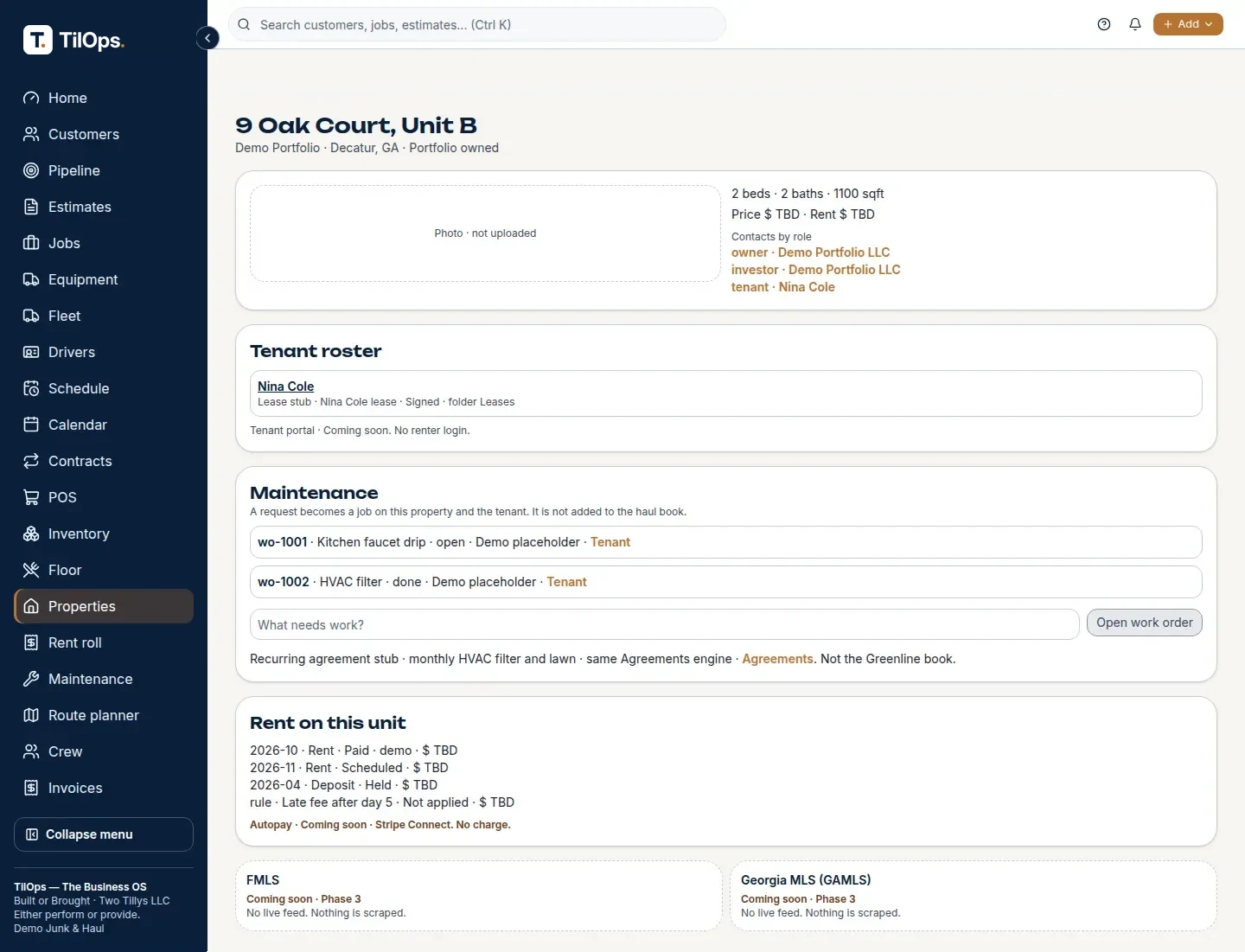
Task: Click the Collapse menu button
Action: click(104, 834)
